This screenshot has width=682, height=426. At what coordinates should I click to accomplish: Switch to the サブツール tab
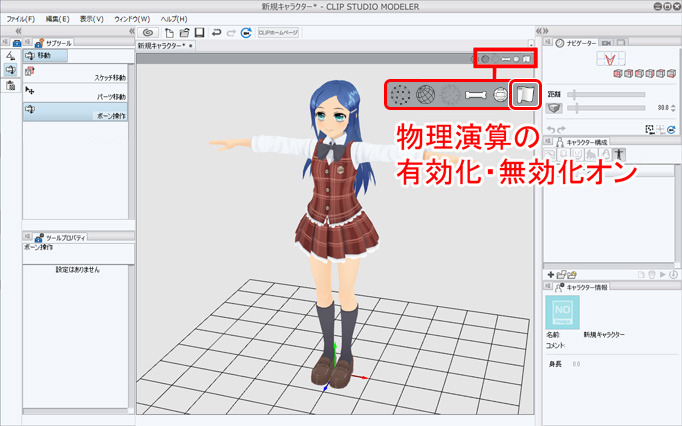click(x=54, y=43)
